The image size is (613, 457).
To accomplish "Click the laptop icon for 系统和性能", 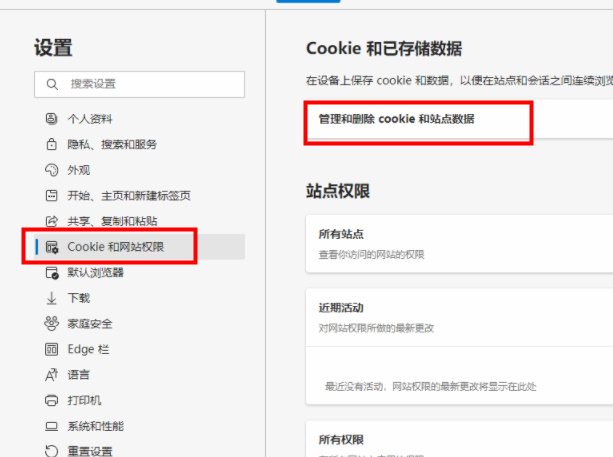I will coord(51,426).
